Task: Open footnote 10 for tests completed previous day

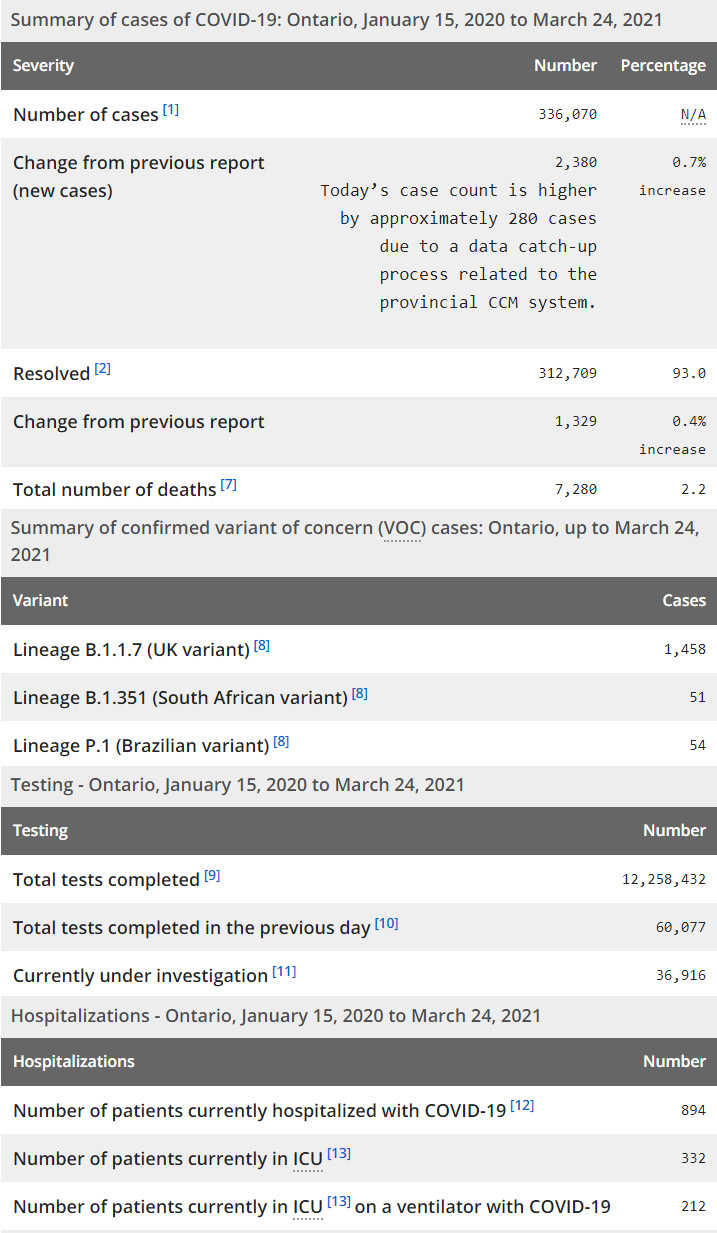Action: coord(386,924)
